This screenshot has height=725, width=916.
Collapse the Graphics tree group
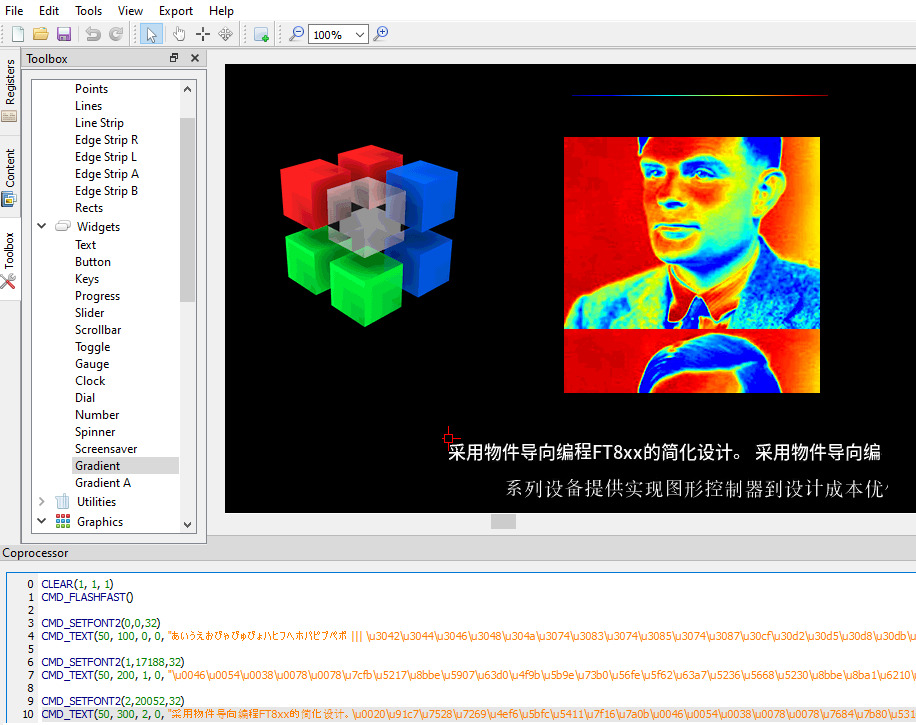tap(42, 521)
